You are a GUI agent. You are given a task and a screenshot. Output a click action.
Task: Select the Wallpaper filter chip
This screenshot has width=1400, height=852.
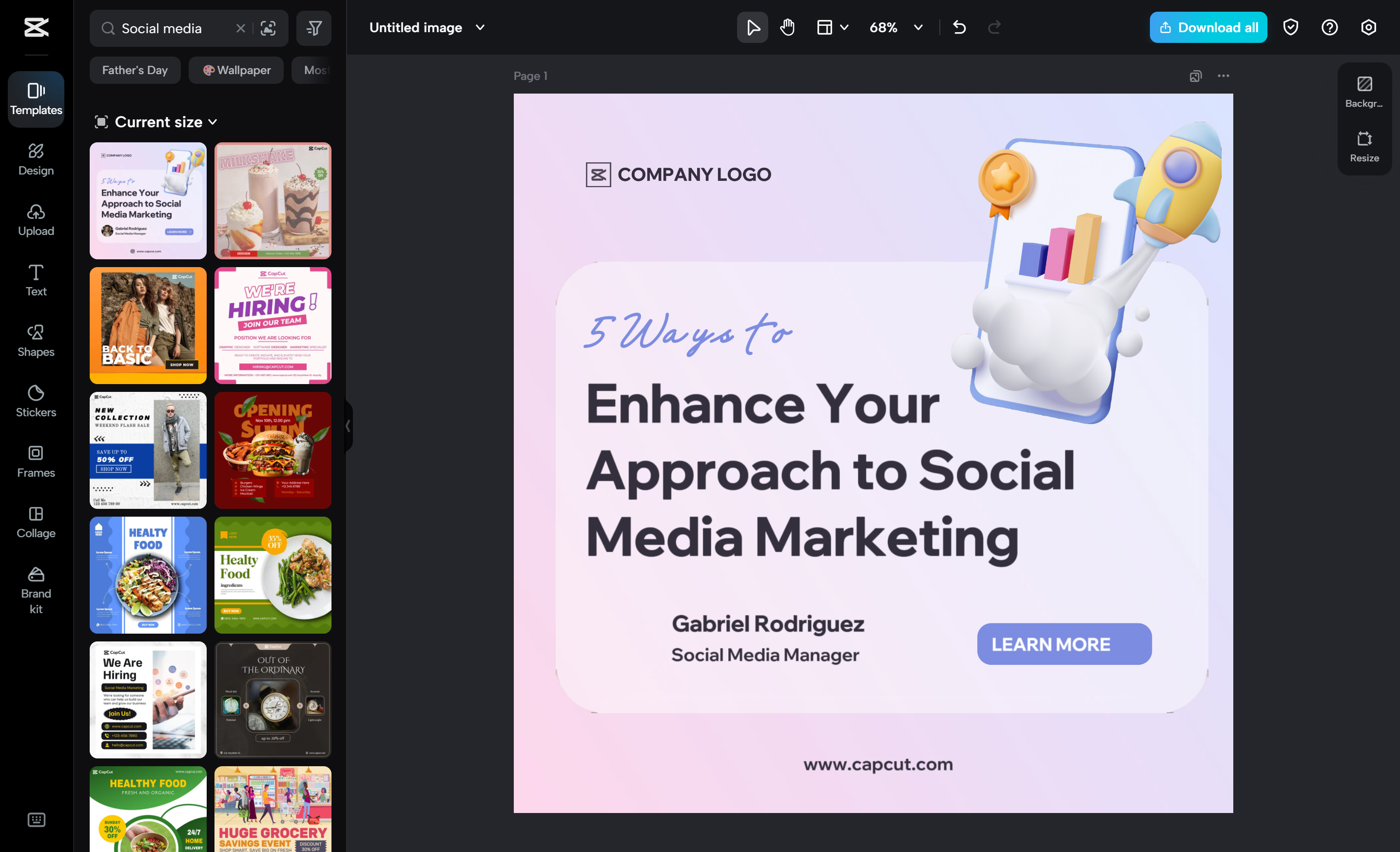click(x=236, y=70)
